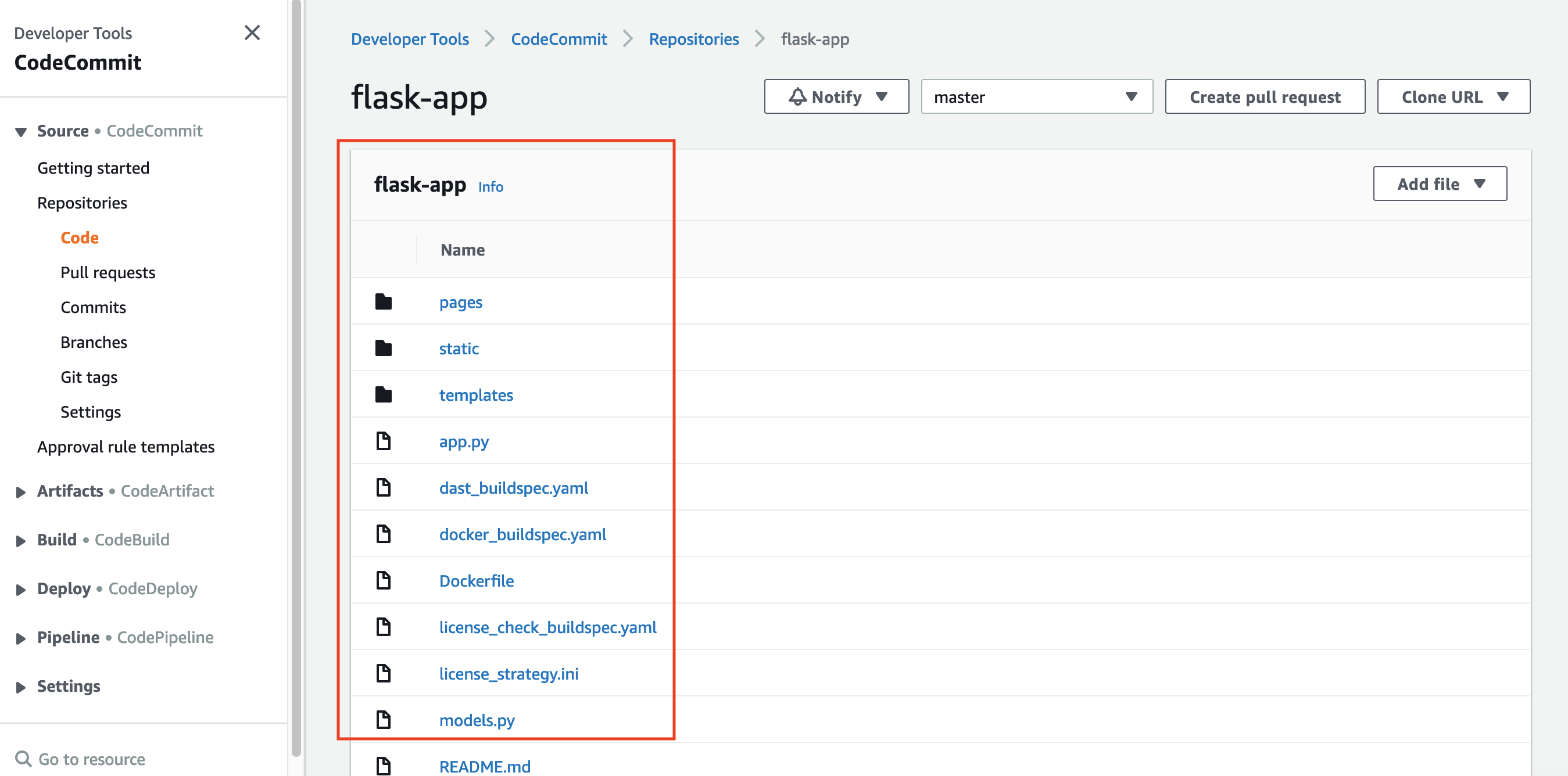This screenshot has height=776, width=1568.
Task: Click the models.py file icon
Action: coord(384,720)
